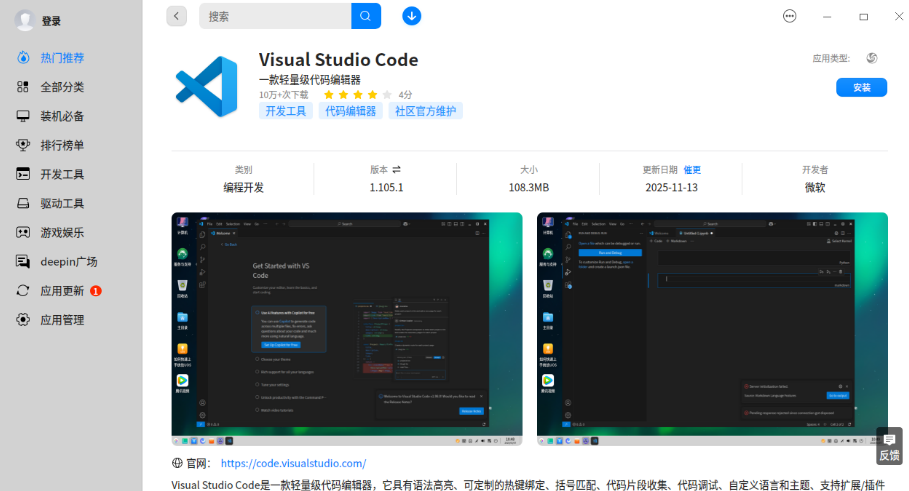The image size is (909, 491).
Task: Select 热门推荐 in the sidebar
Action: (62, 58)
